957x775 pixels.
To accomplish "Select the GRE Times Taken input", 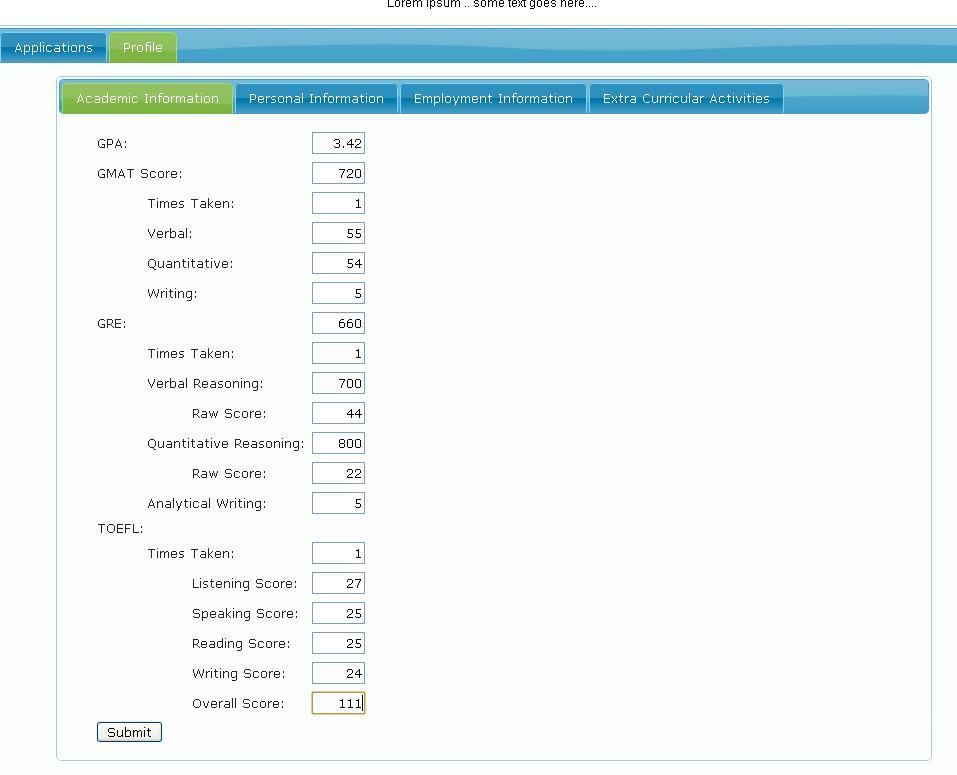I will pos(338,353).
